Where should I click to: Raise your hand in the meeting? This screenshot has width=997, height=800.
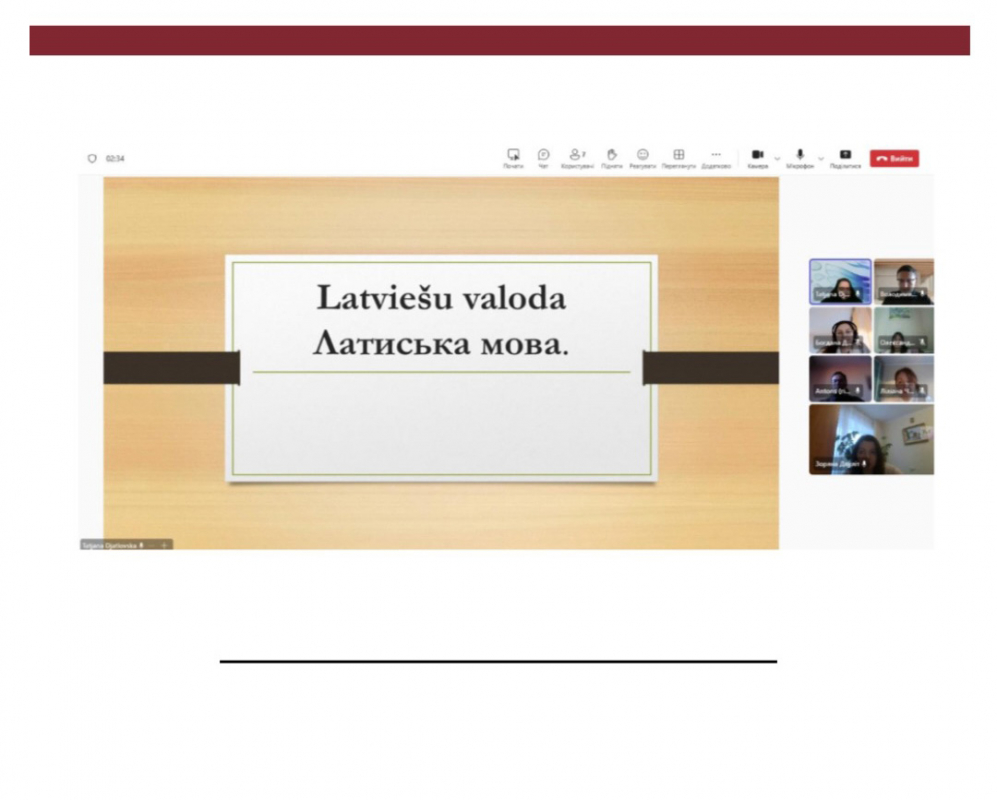pos(612,157)
